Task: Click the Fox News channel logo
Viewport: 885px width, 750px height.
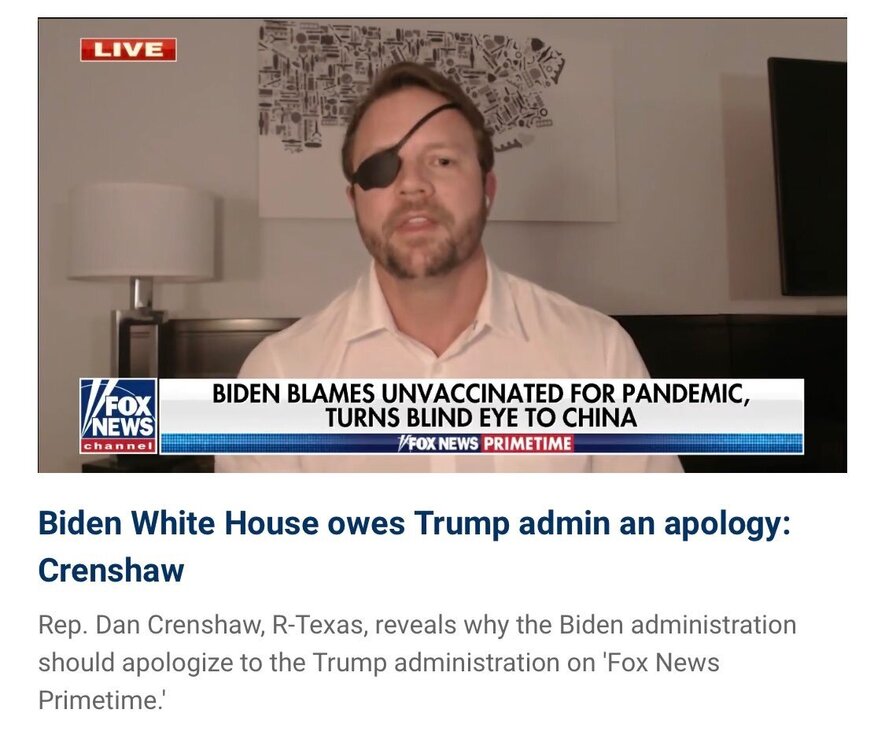Action: [118, 416]
